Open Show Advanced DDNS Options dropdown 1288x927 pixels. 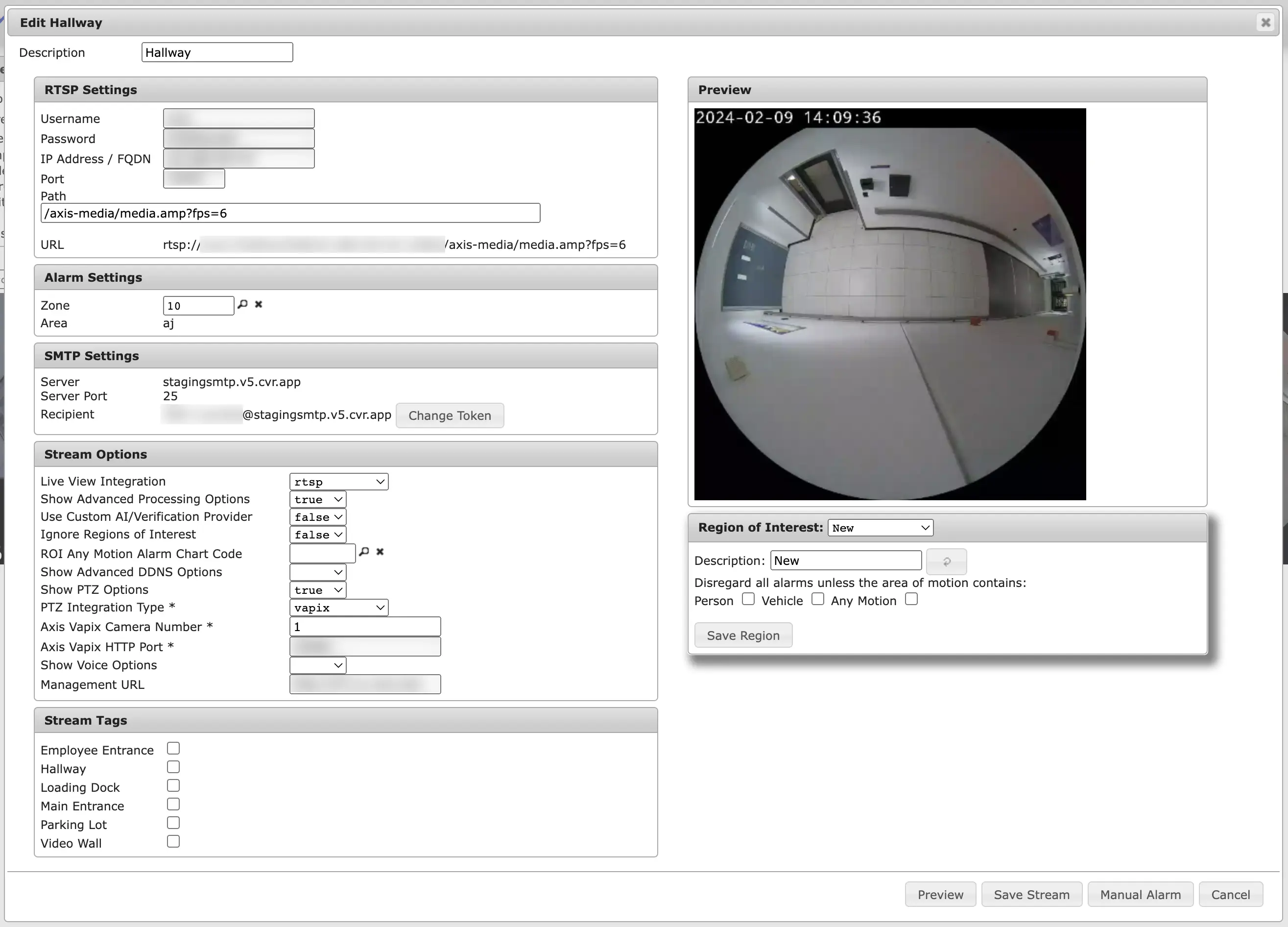(318, 572)
